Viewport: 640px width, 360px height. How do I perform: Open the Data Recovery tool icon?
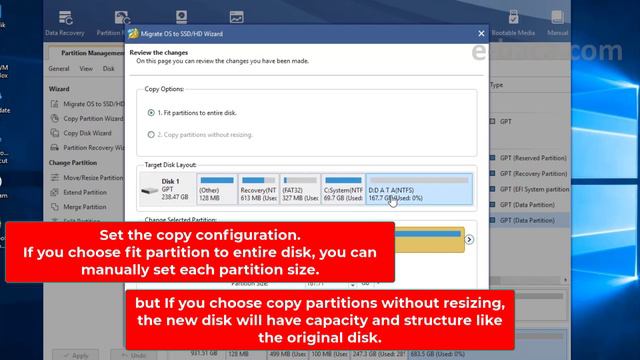click(65, 18)
